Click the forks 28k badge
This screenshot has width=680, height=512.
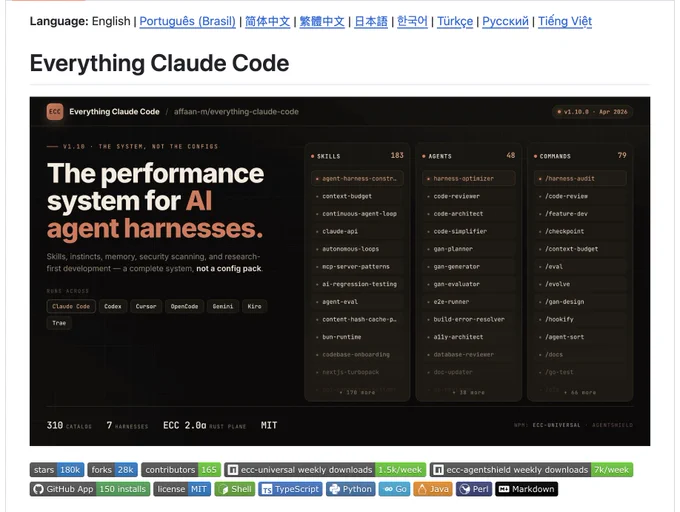[x=112, y=470]
